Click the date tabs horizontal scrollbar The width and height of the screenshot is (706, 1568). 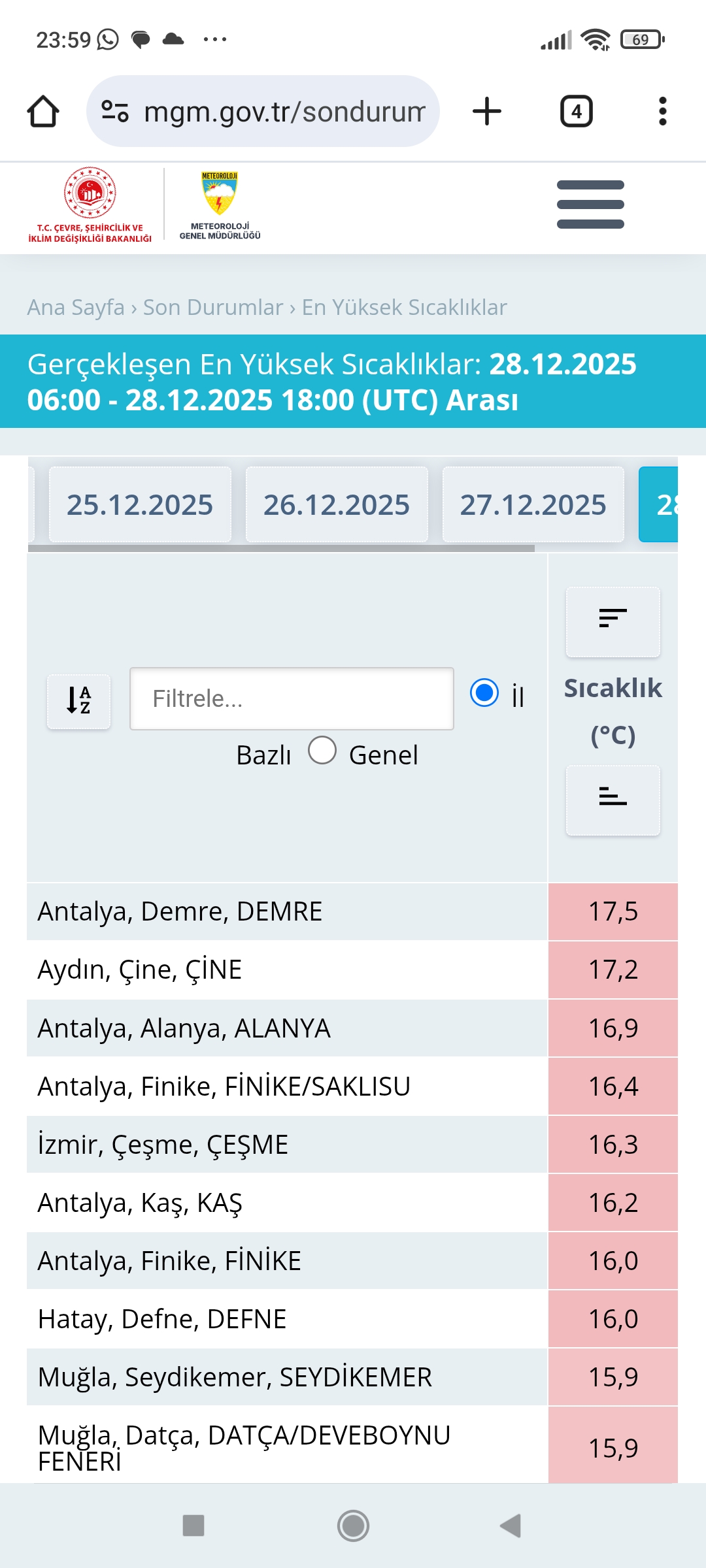(281, 549)
